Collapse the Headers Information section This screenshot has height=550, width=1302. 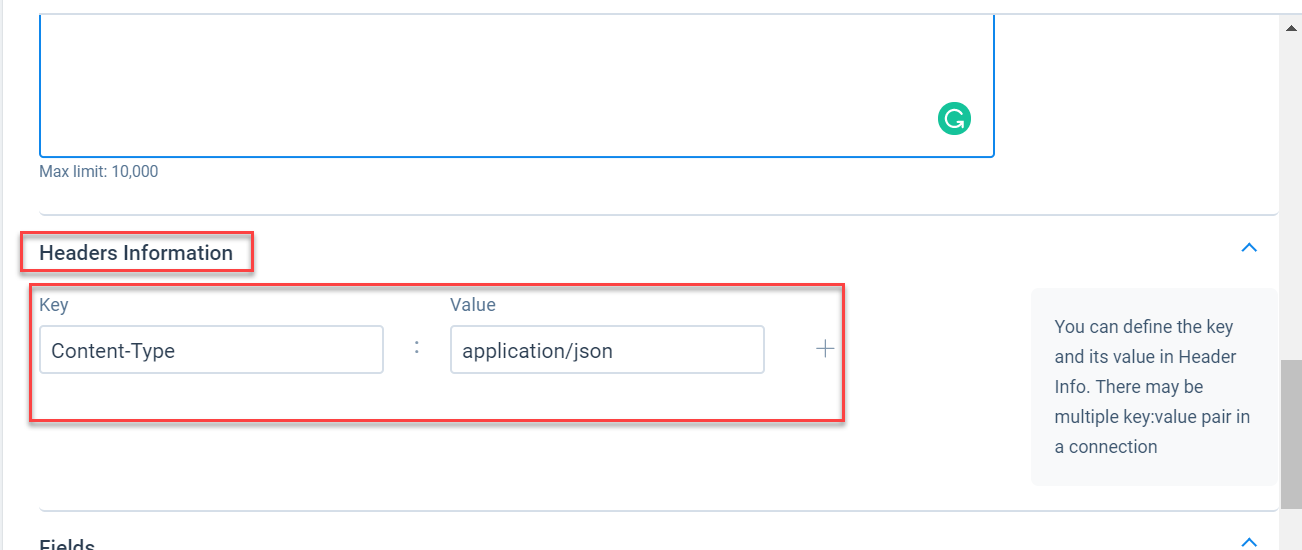tap(1249, 247)
